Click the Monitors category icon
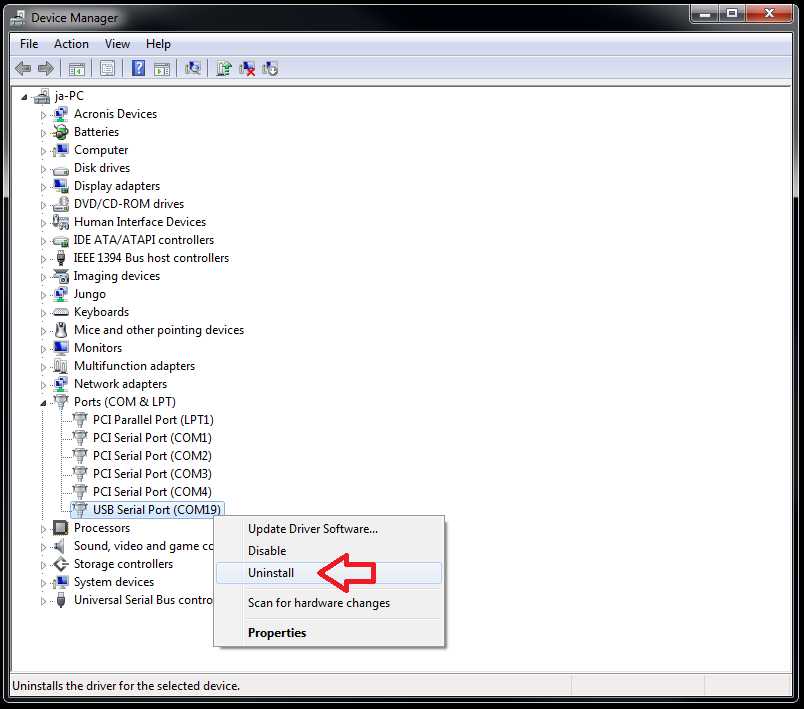The width and height of the screenshot is (804, 709). pos(61,348)
